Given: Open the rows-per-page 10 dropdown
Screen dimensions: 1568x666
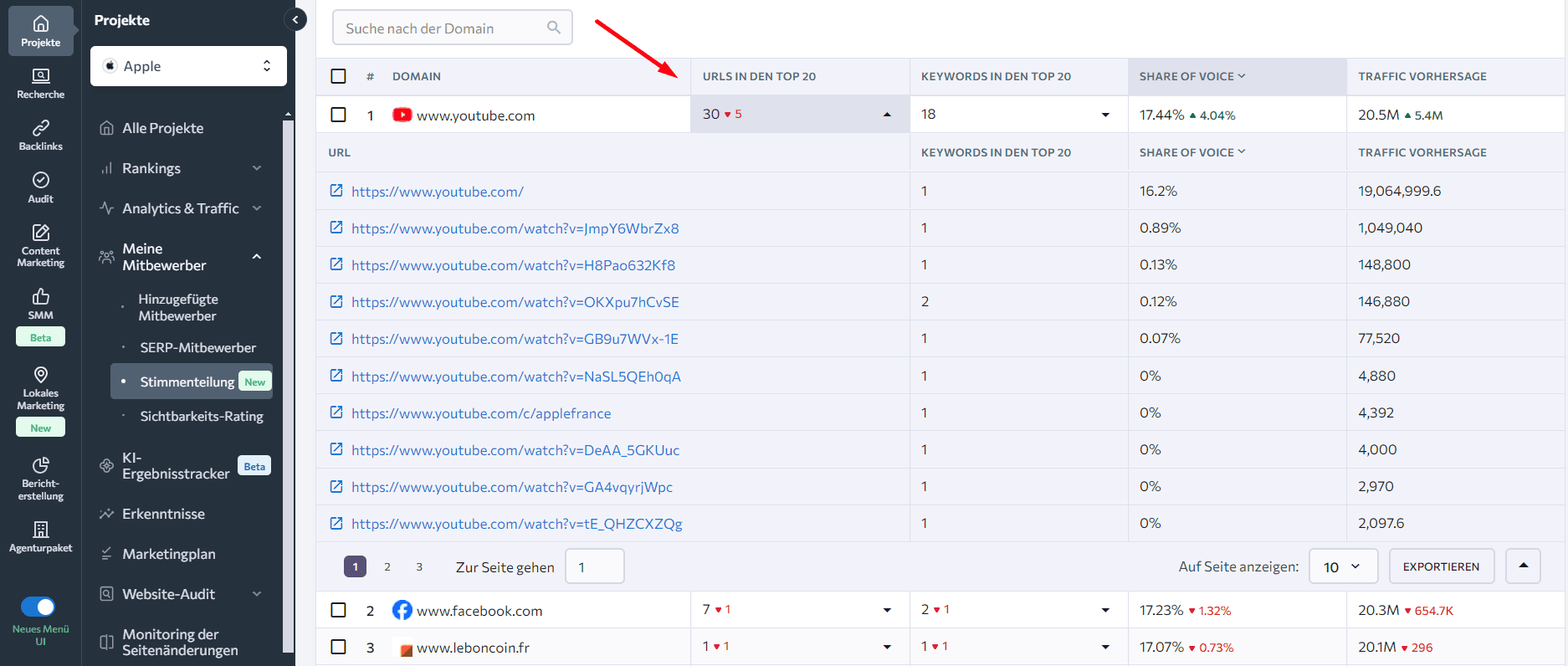Looking at the screenshot, I should coord(1344,566).
